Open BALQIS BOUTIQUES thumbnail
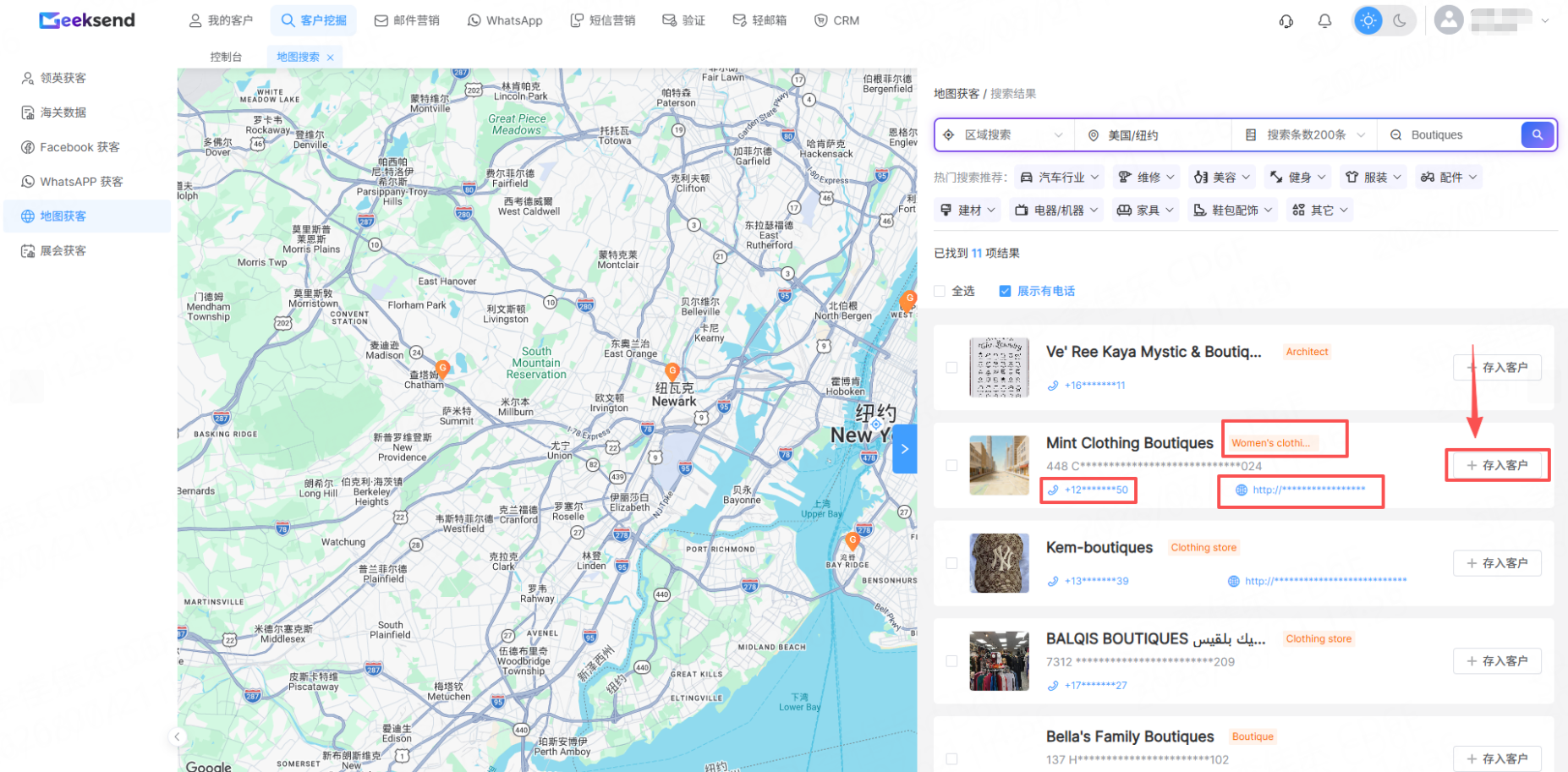 click(1000, 661)
